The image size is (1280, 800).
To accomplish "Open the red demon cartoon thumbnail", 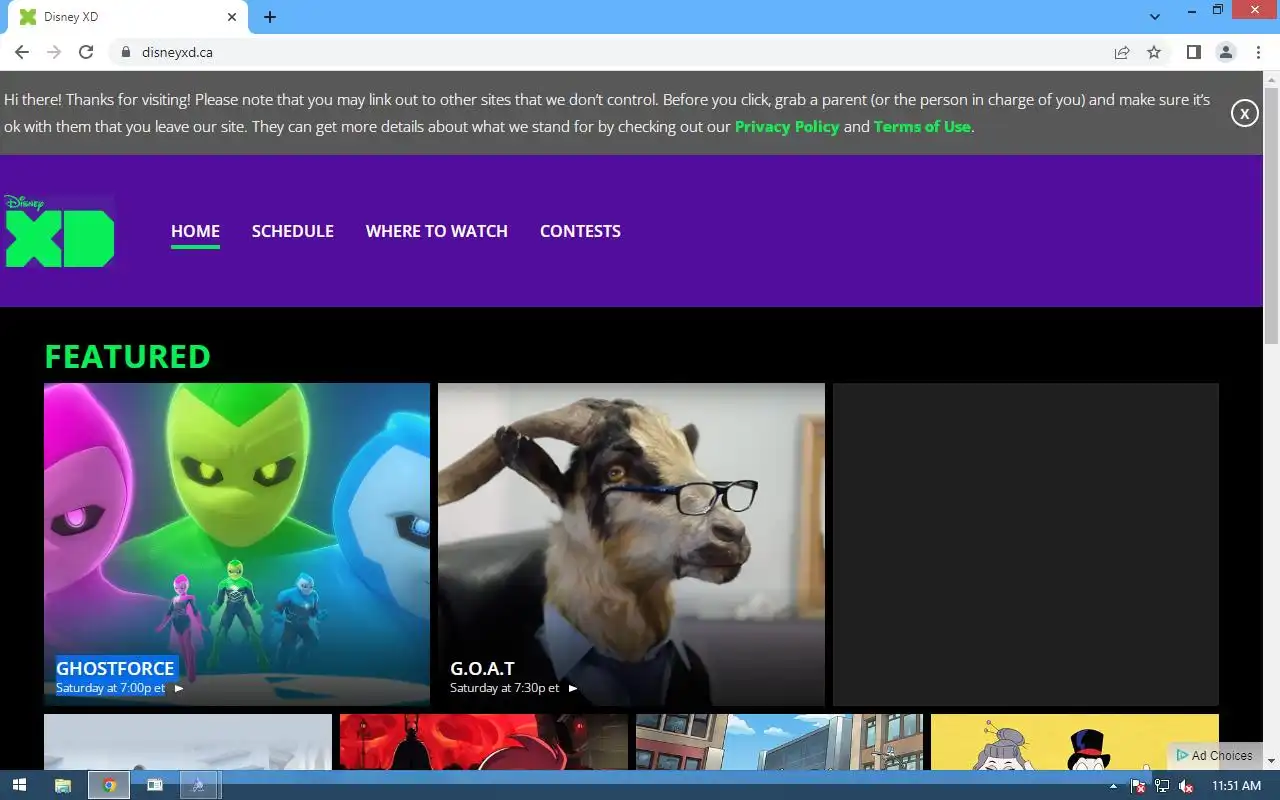I will (x=484, y=742).
